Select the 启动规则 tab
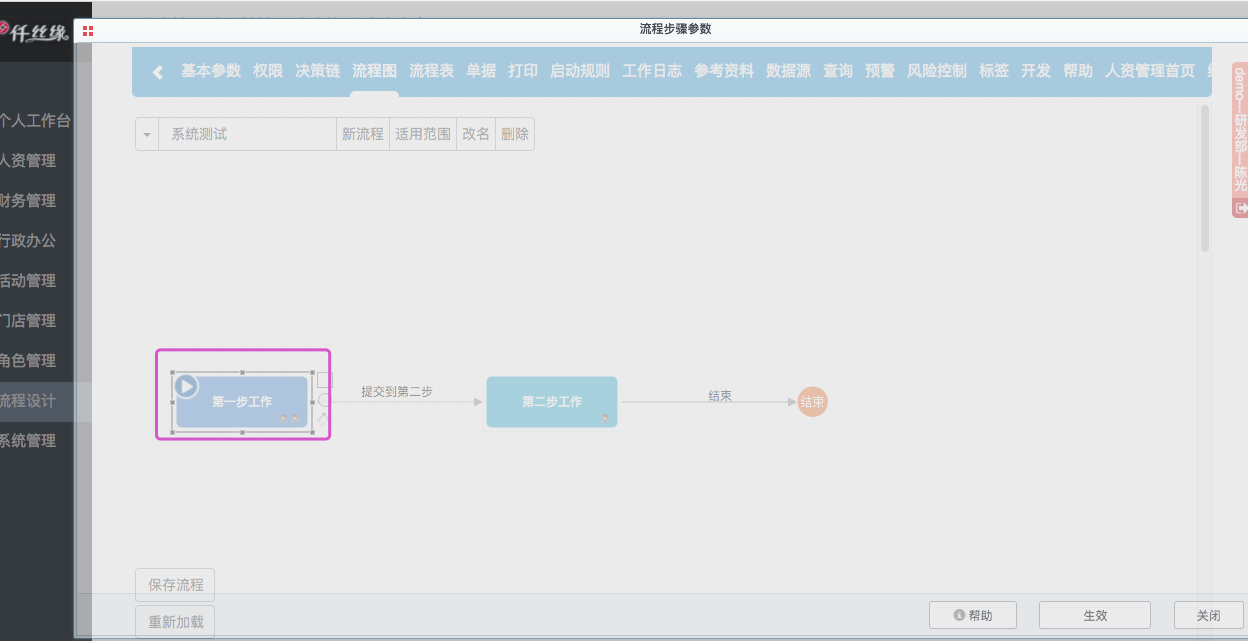The image size is (1248, 641). (579, 71)
